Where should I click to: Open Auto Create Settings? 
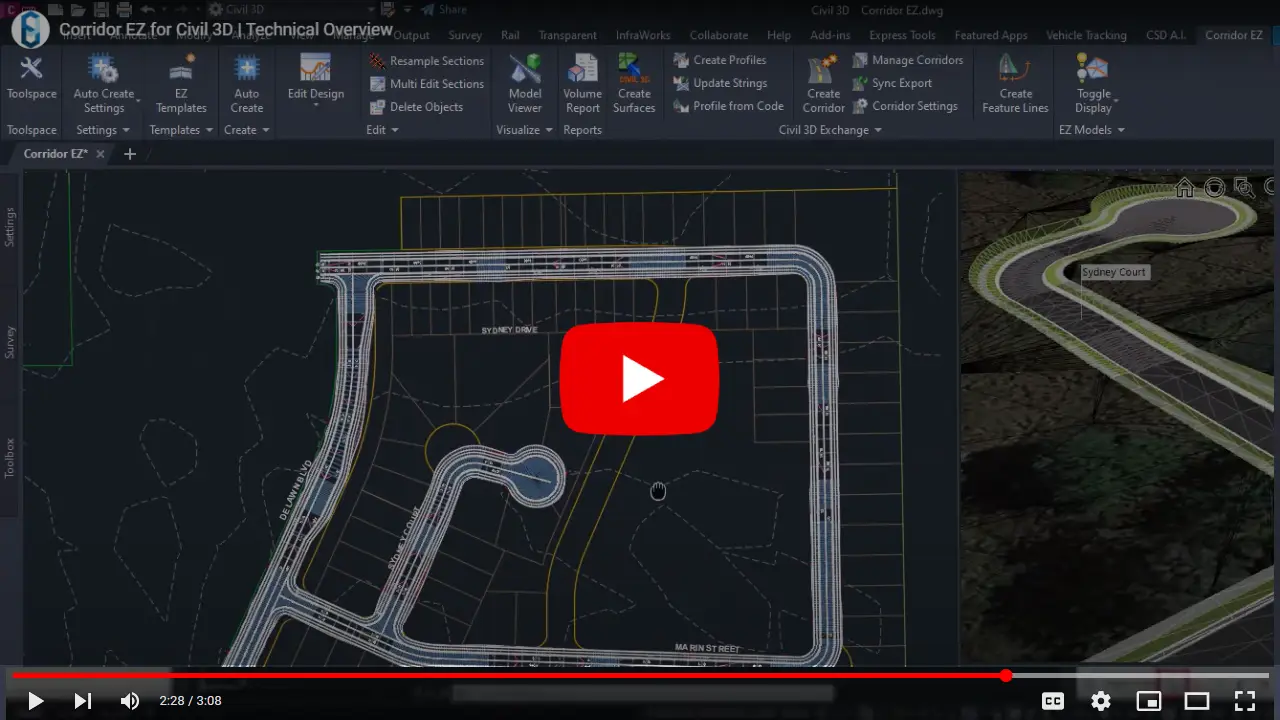pos(104,84)
